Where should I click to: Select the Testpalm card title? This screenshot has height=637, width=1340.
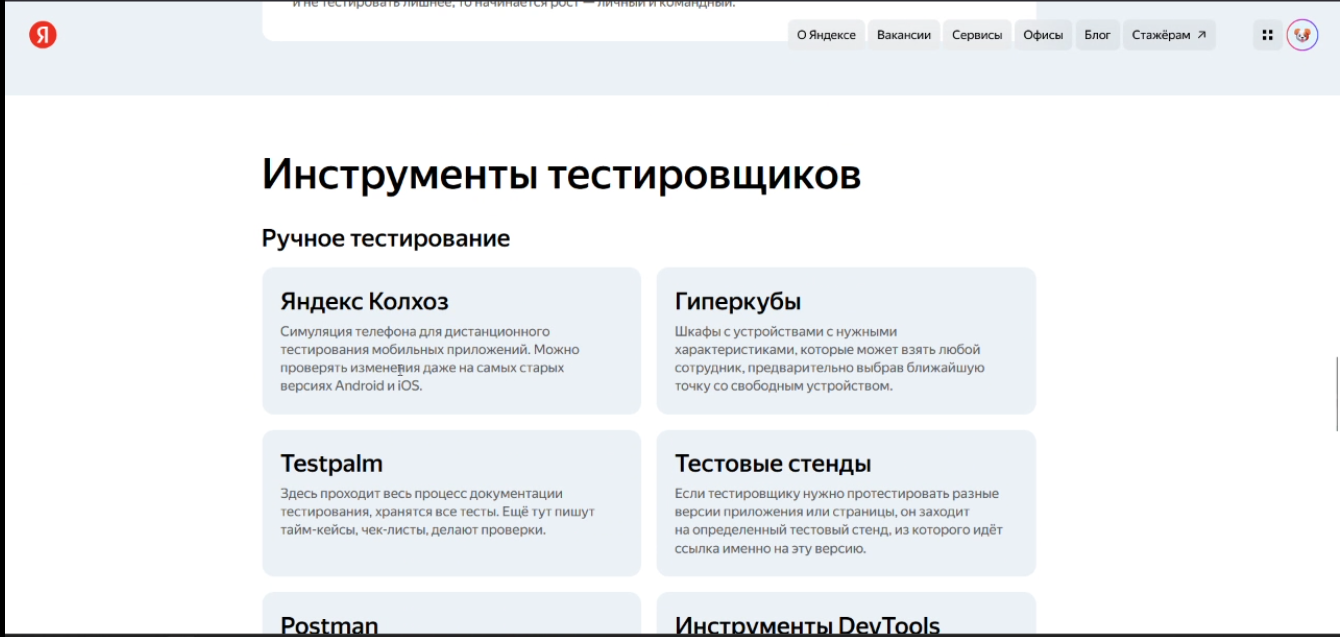(x=331, y=463)
